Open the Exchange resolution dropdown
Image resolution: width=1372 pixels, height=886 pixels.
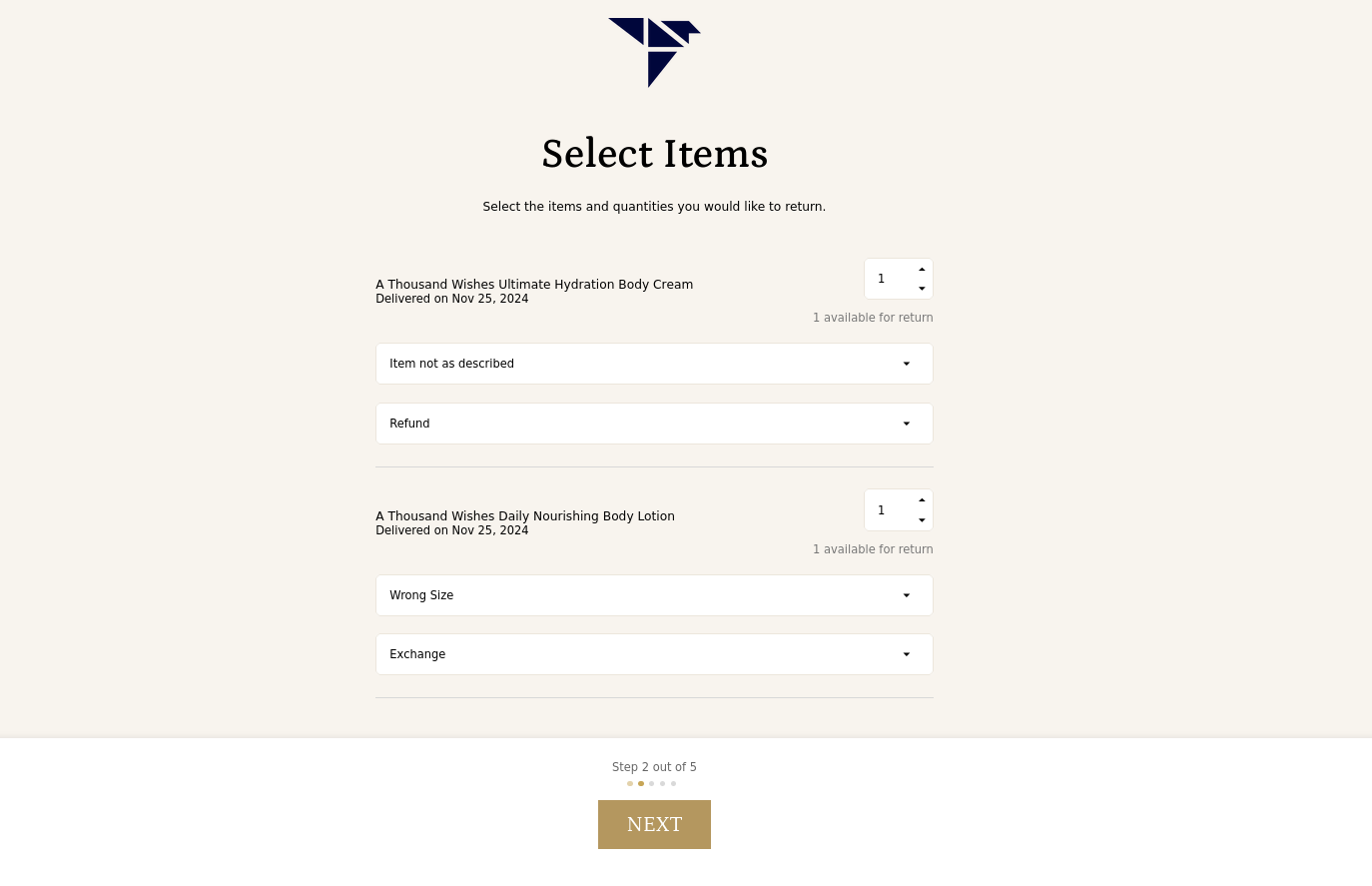click(x=654, y=654)
